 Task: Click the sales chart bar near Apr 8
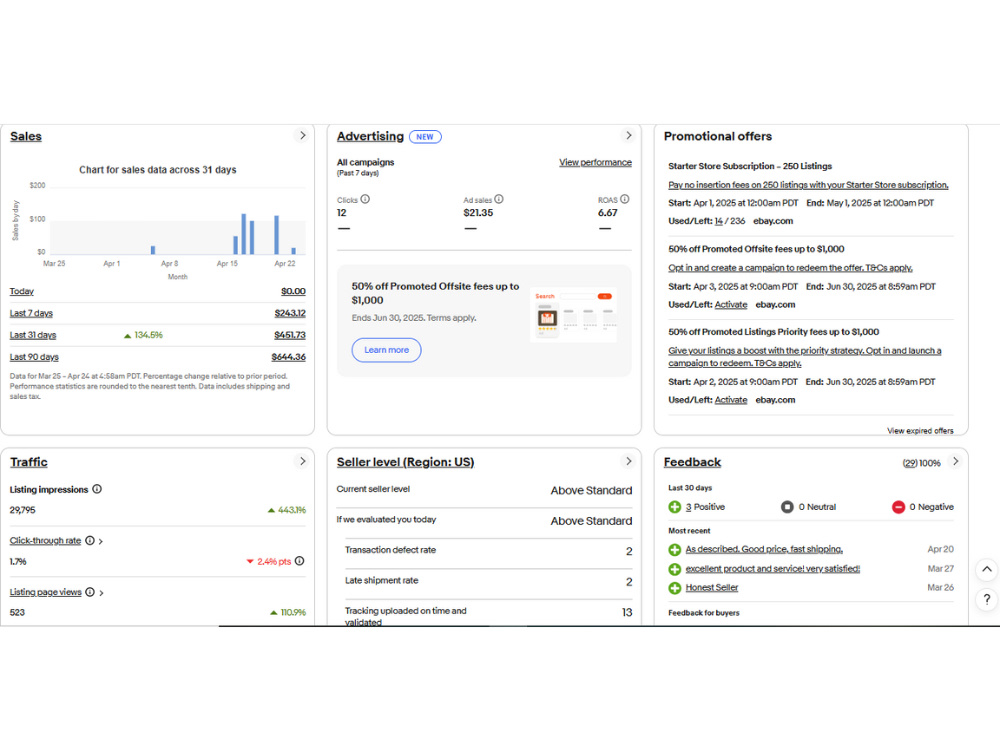[x=153, y=250]
